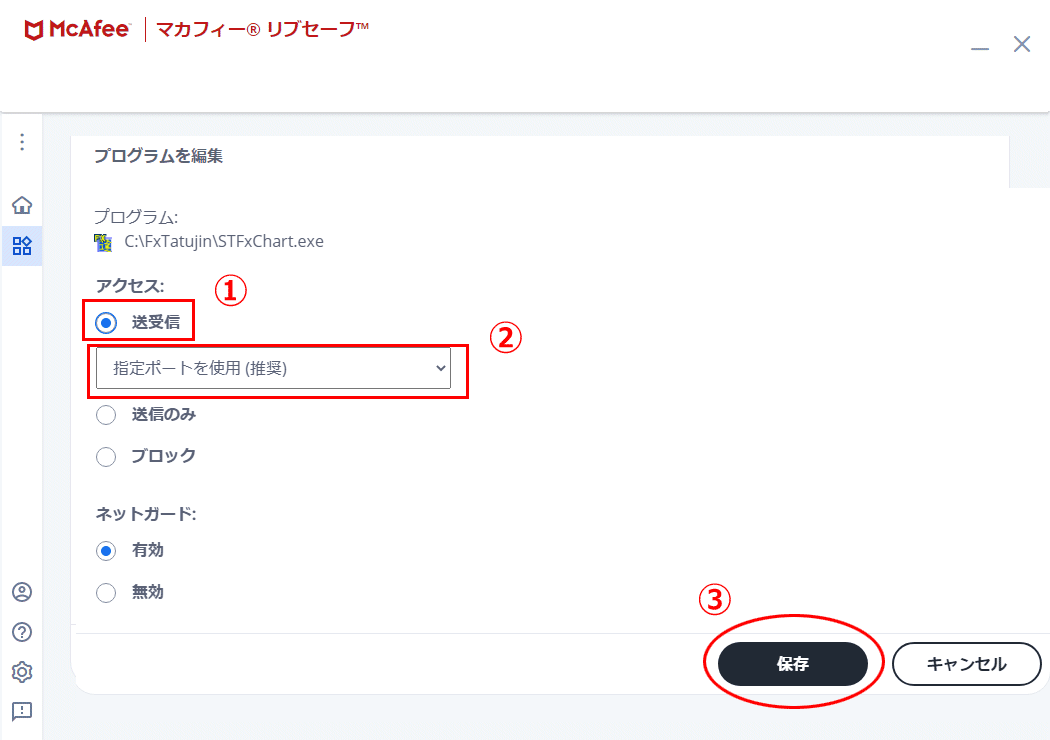Open the apps grid icon in sidebar
1050x740 pixels.
(22, 246)
